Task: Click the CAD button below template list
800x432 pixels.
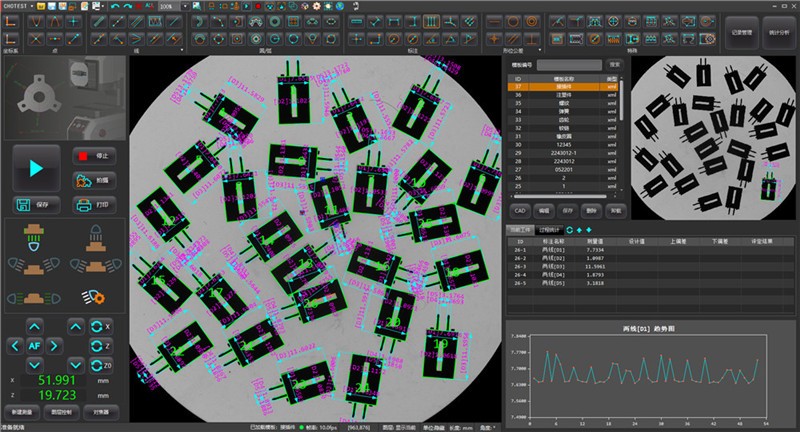Action: [520, 211]
